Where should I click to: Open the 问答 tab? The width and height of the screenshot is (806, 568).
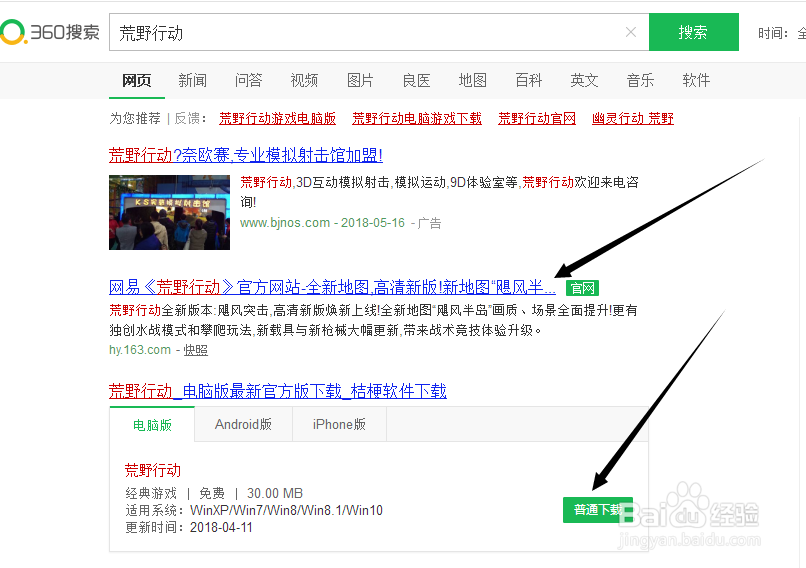[x=249, y=80]
